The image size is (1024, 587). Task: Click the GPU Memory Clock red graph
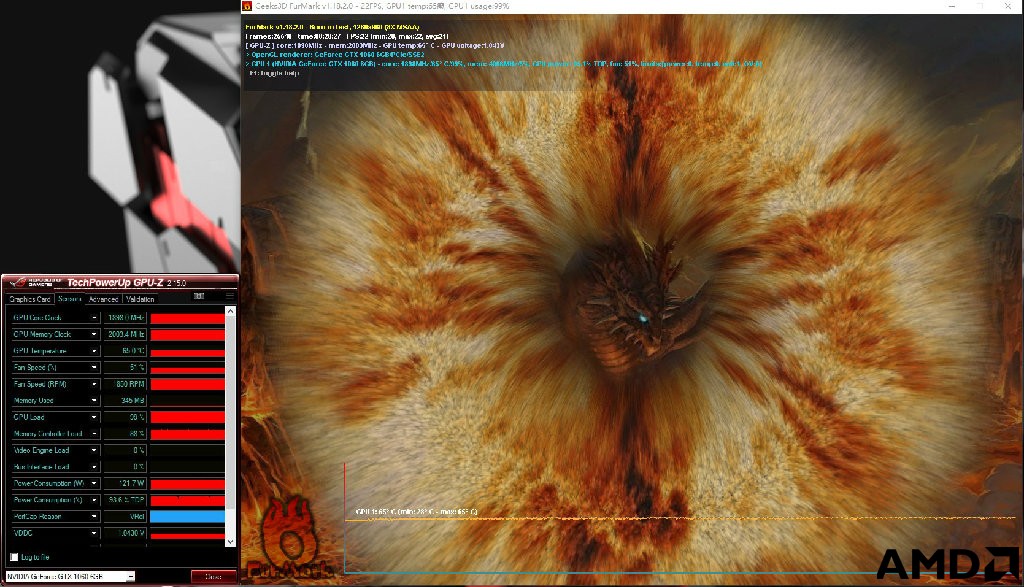pyautogui.click(x=187, y=334)
